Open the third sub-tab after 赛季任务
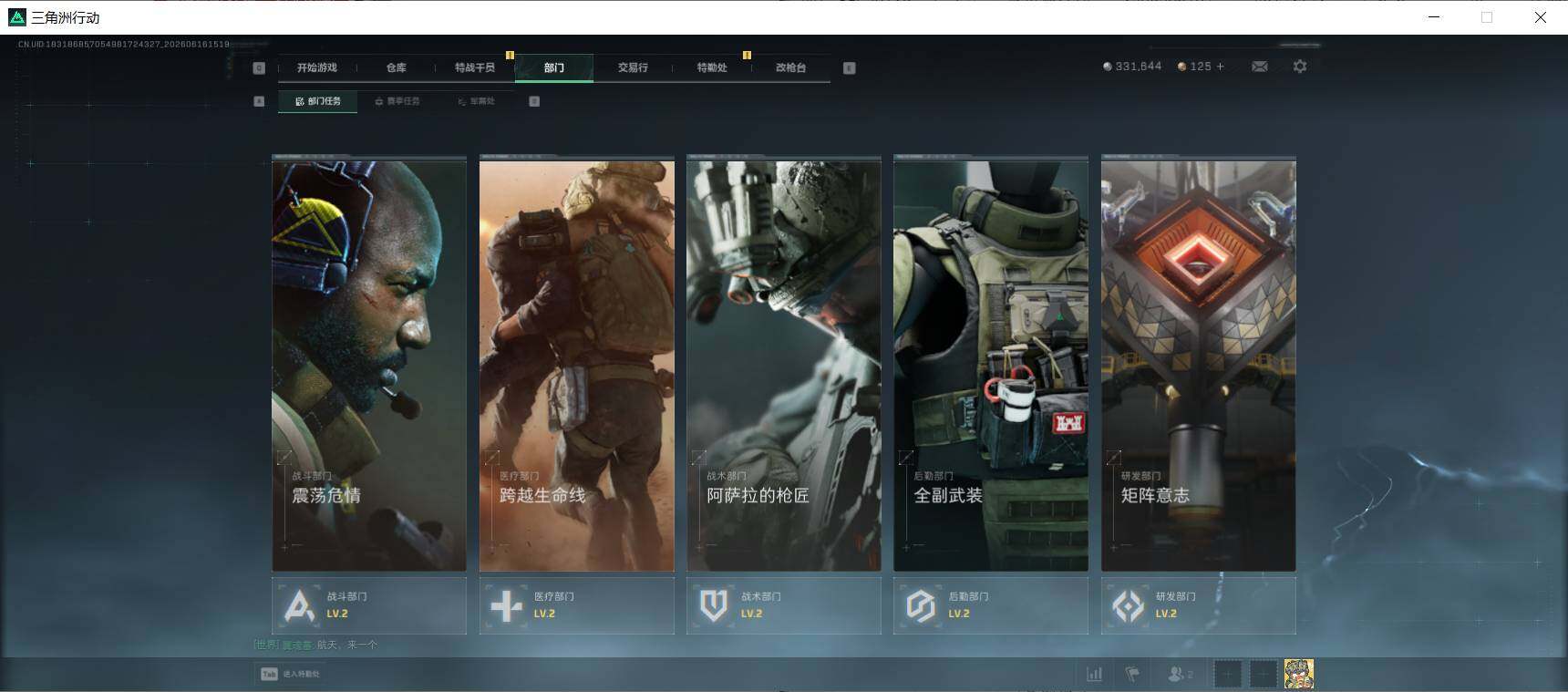This screenshot has width=1568, height=692. [x=477, y=101]
